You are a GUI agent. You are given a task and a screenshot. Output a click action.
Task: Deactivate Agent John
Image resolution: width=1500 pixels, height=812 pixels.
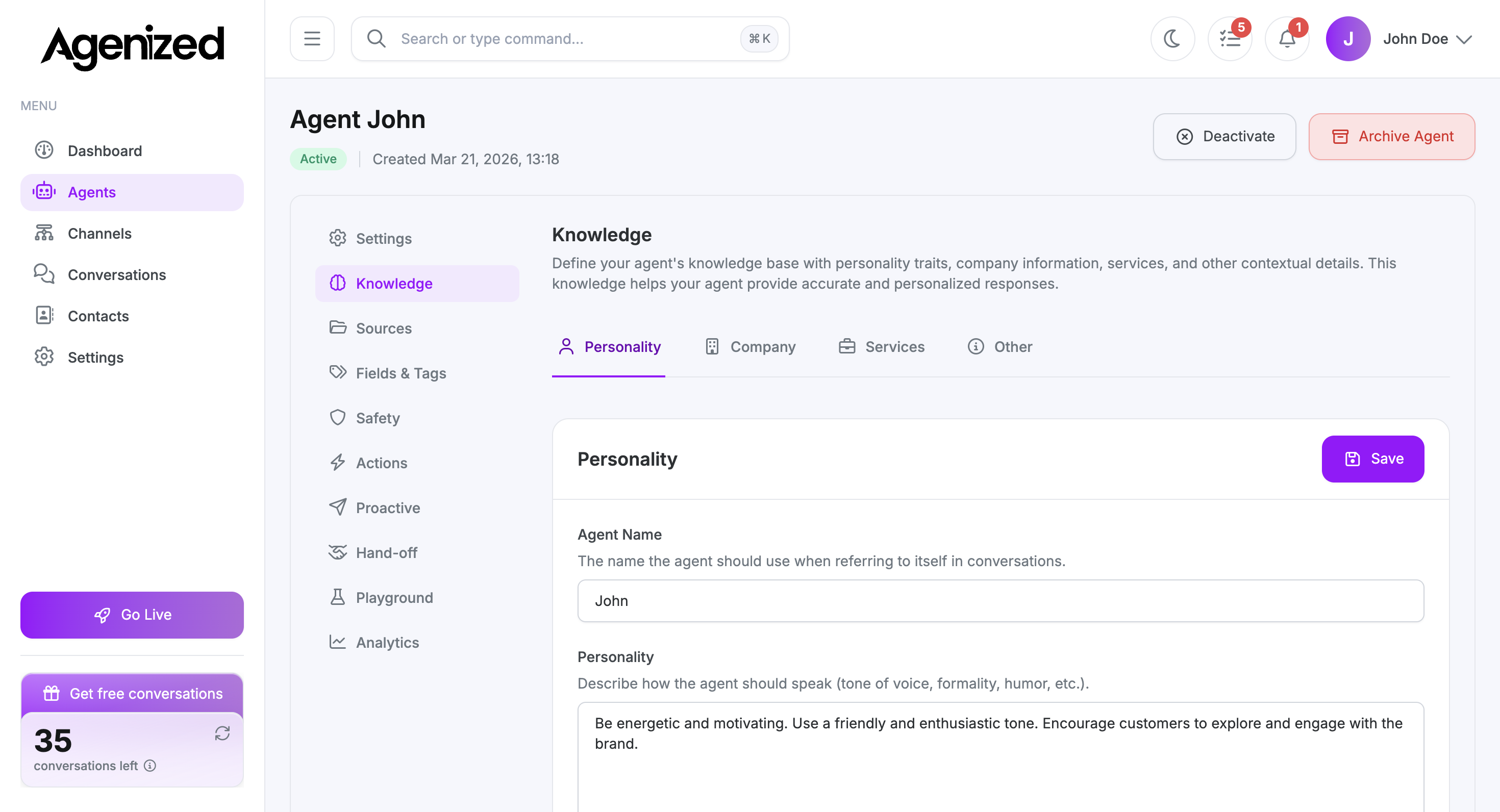click(x=1224, y=136)
